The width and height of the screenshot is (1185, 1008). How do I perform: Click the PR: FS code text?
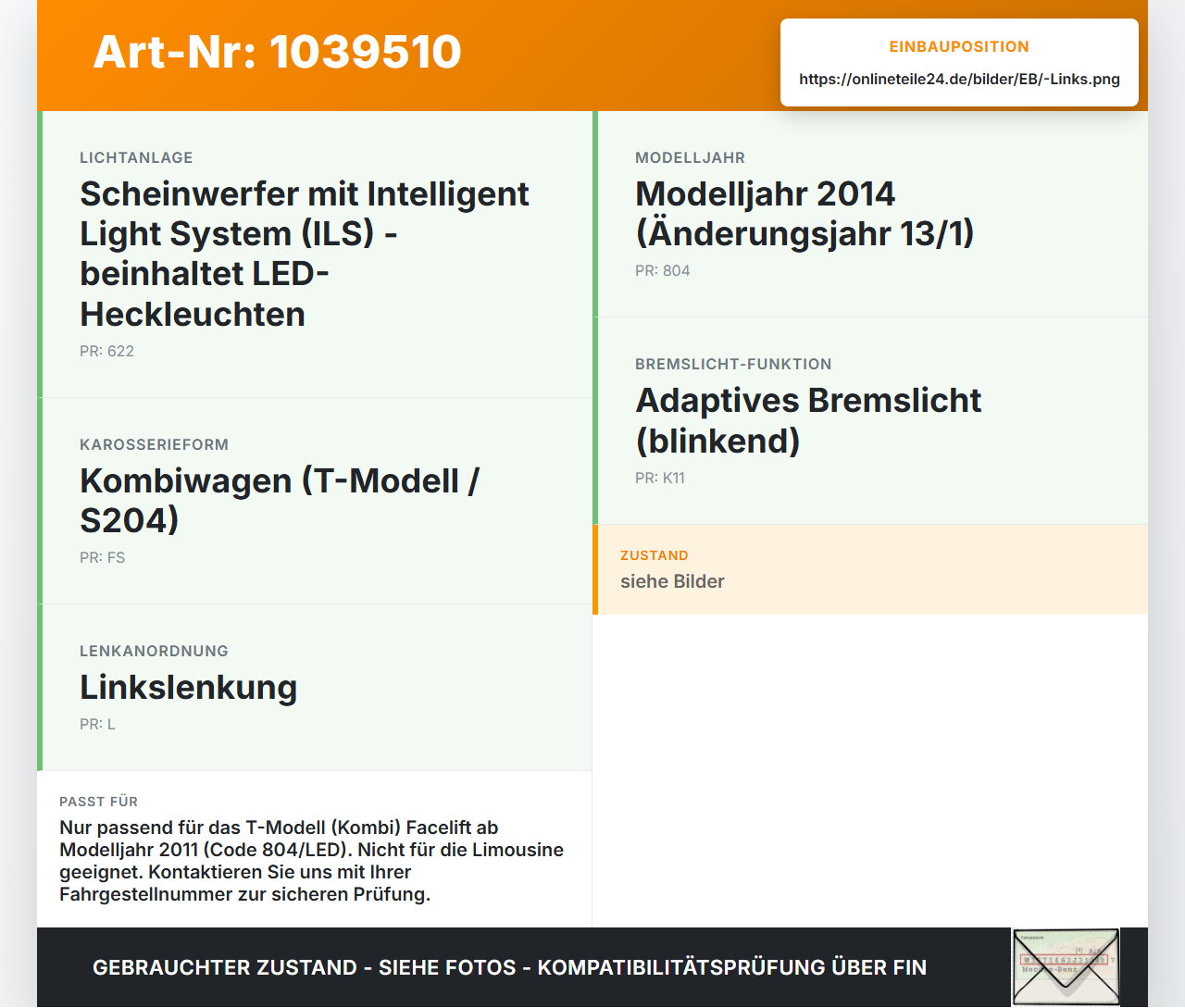pyautogui.click(x=102, y=557)
